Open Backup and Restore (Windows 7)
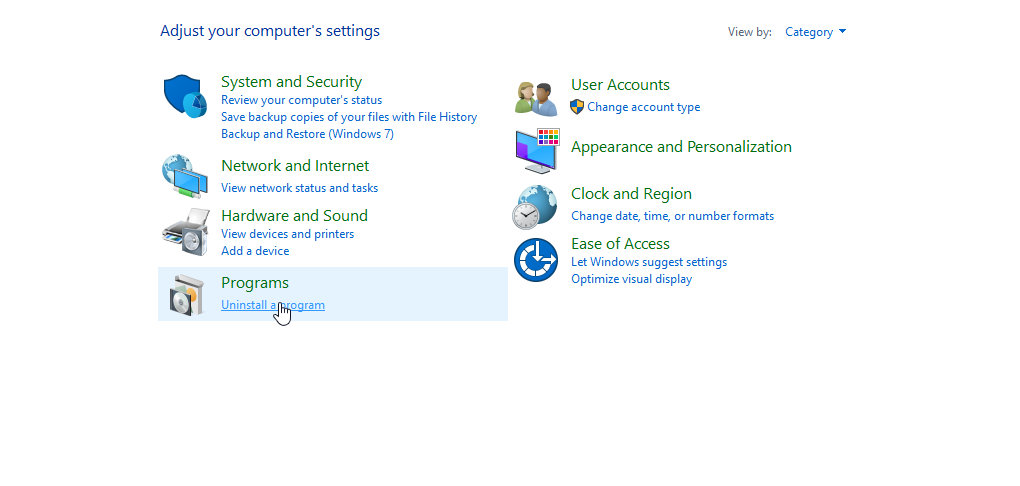 [x=307, y=134]
